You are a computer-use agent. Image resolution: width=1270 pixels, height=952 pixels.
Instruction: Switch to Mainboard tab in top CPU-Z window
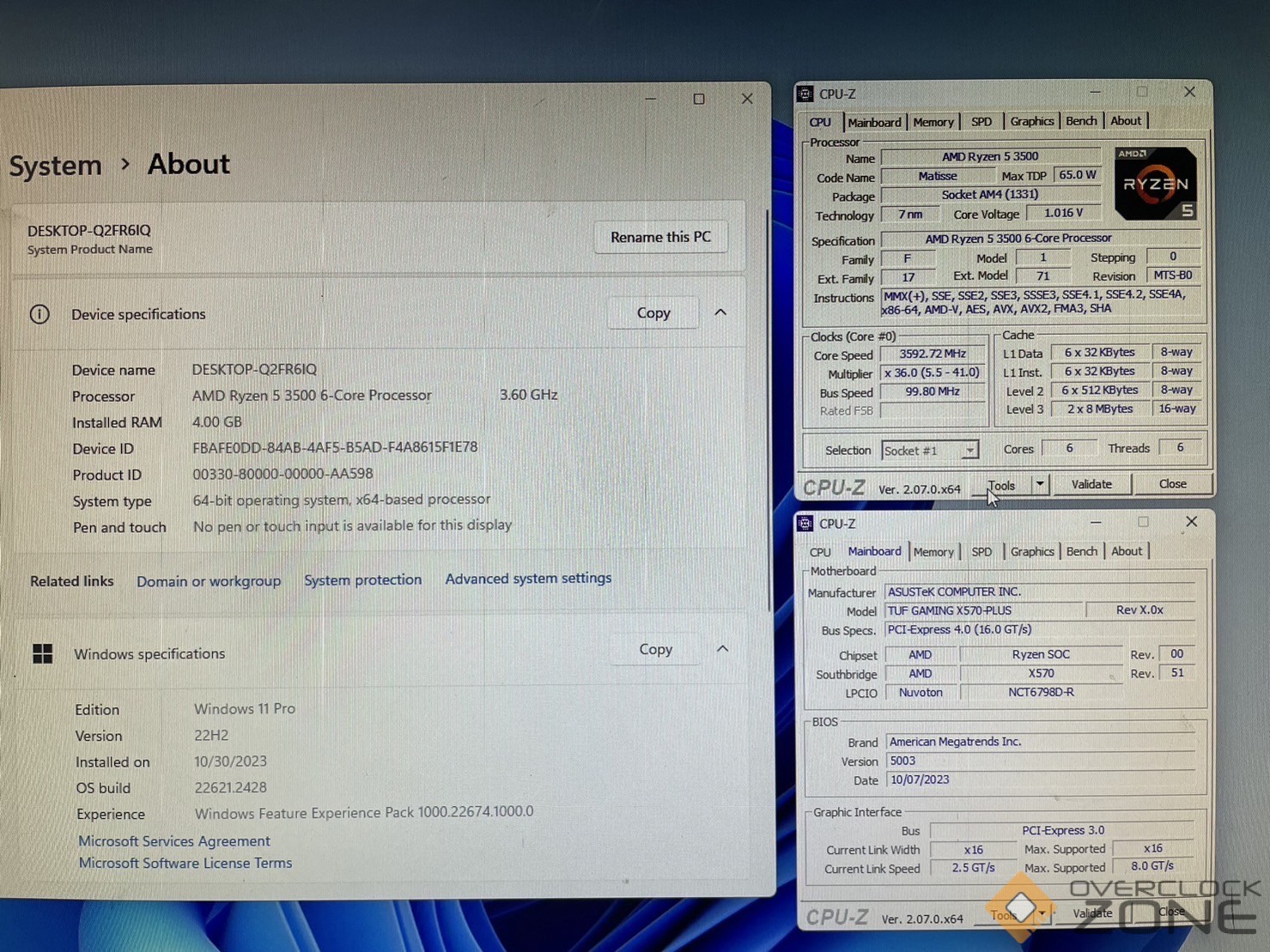tap(874, 122)
